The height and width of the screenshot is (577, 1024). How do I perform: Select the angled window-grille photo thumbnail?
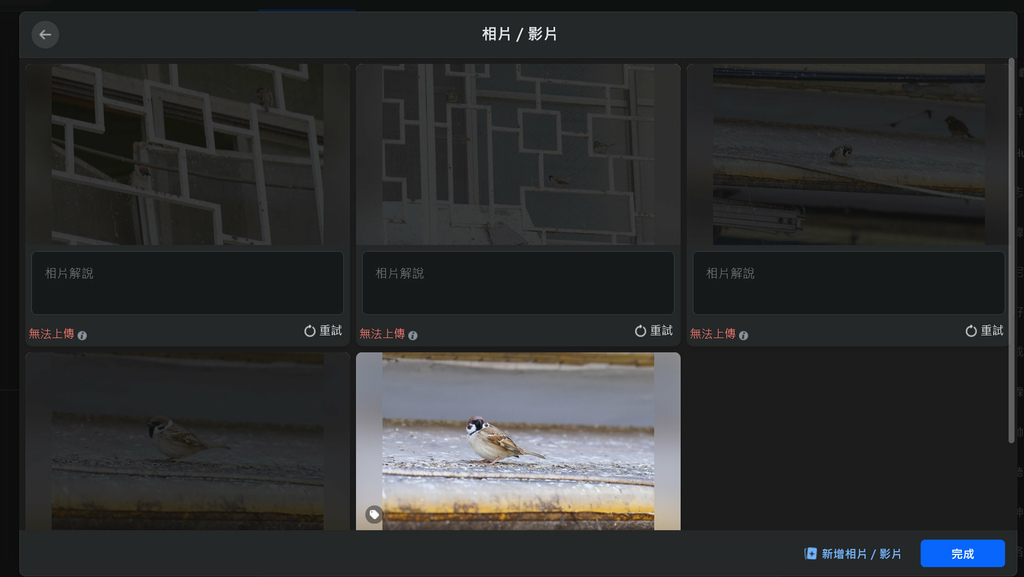pos(187,155)
